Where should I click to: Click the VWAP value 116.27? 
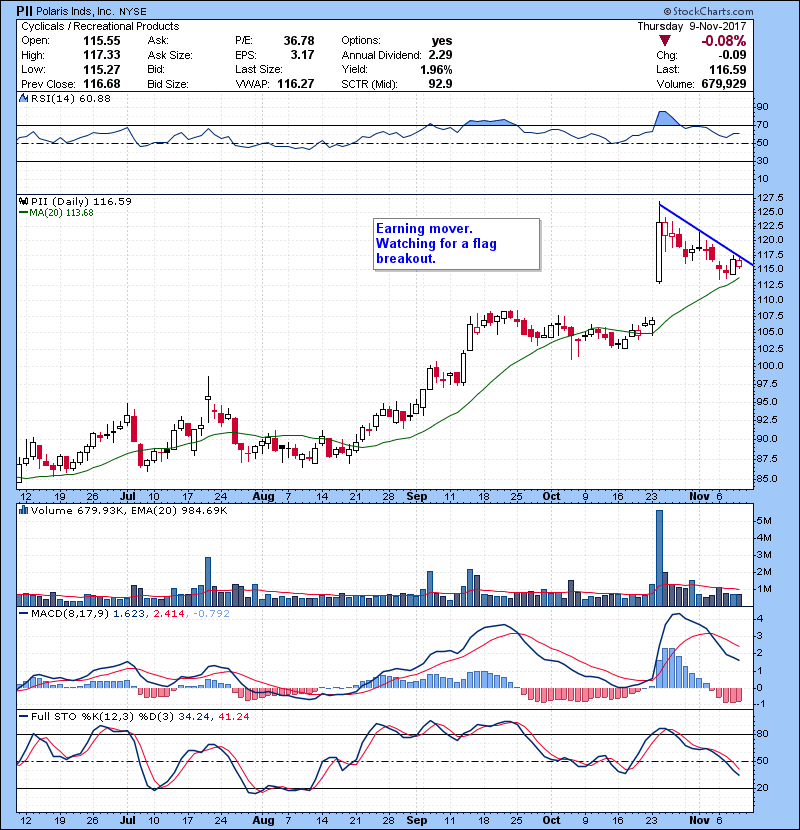[x=295, y=84]
